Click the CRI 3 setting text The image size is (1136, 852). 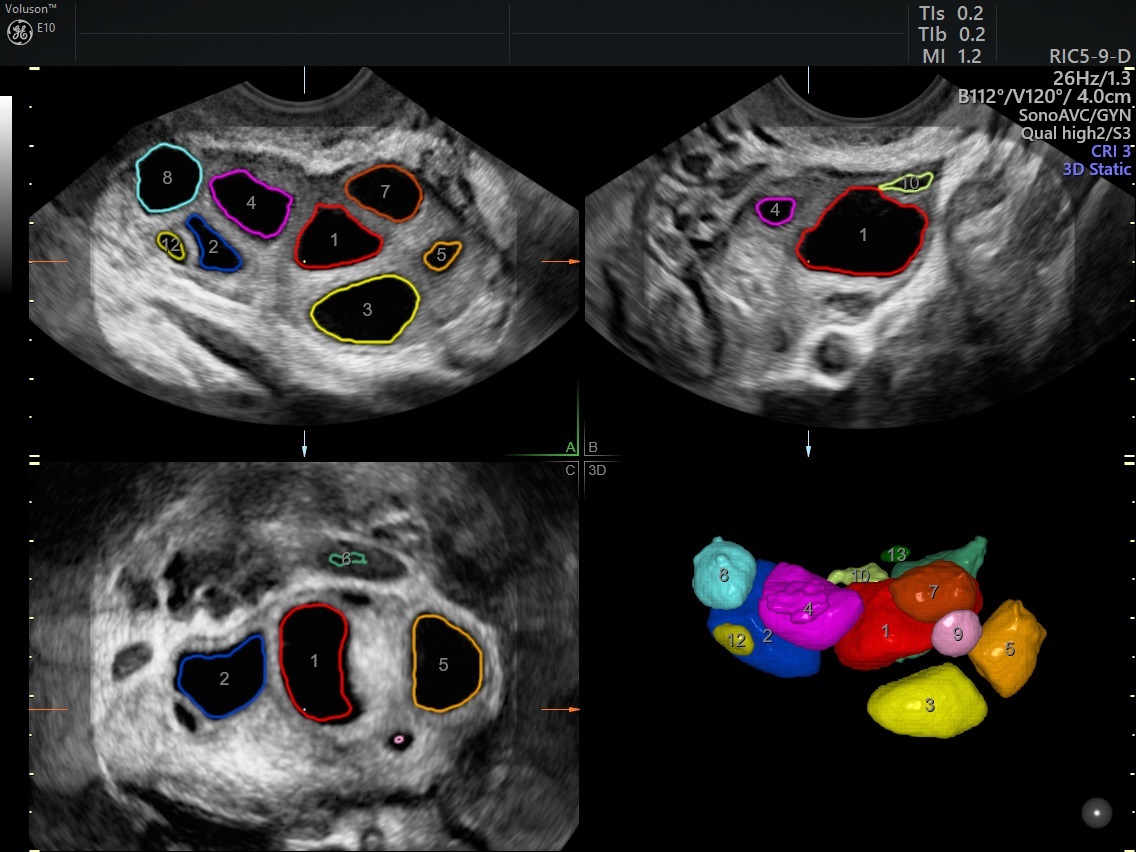point(1110,151)
